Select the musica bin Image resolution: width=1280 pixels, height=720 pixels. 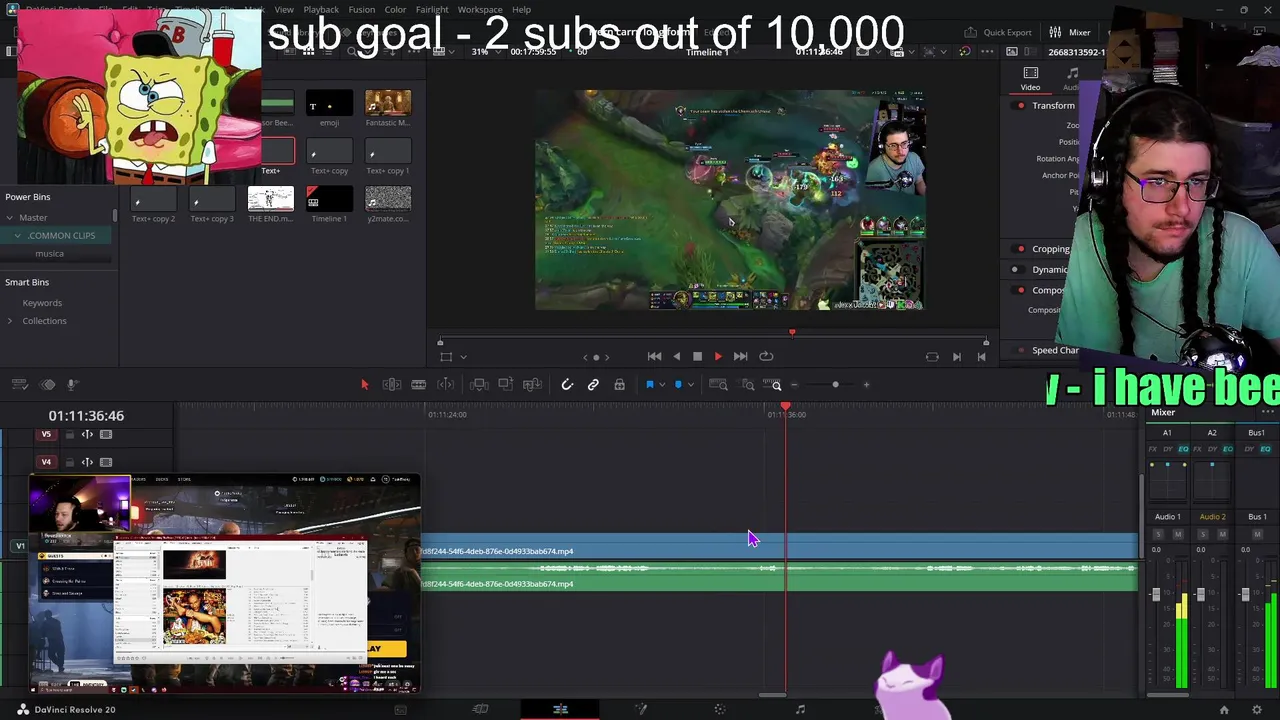pyautogui.click(x=49, y=254)
